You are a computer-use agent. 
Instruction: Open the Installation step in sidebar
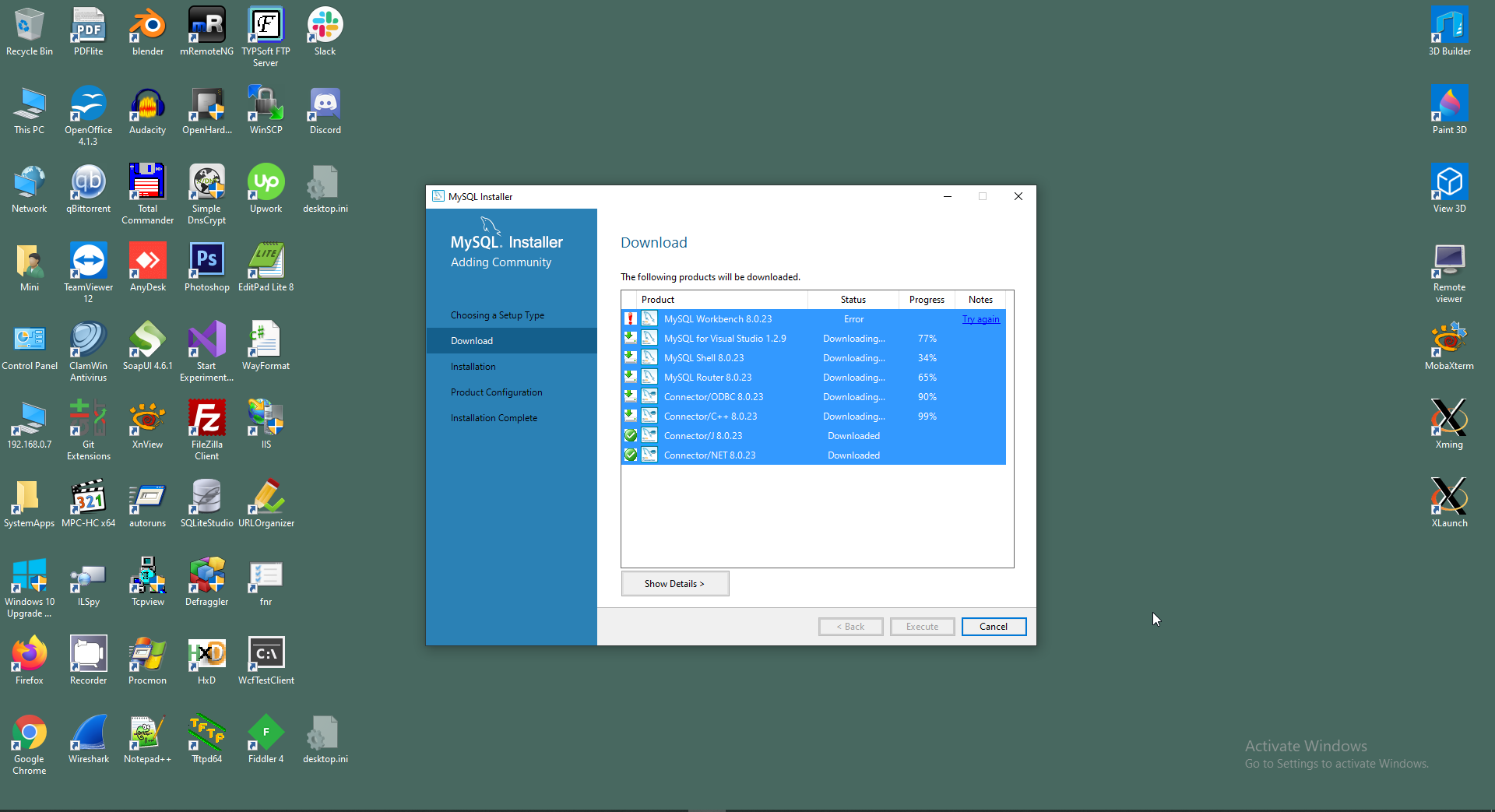[473, 367]
